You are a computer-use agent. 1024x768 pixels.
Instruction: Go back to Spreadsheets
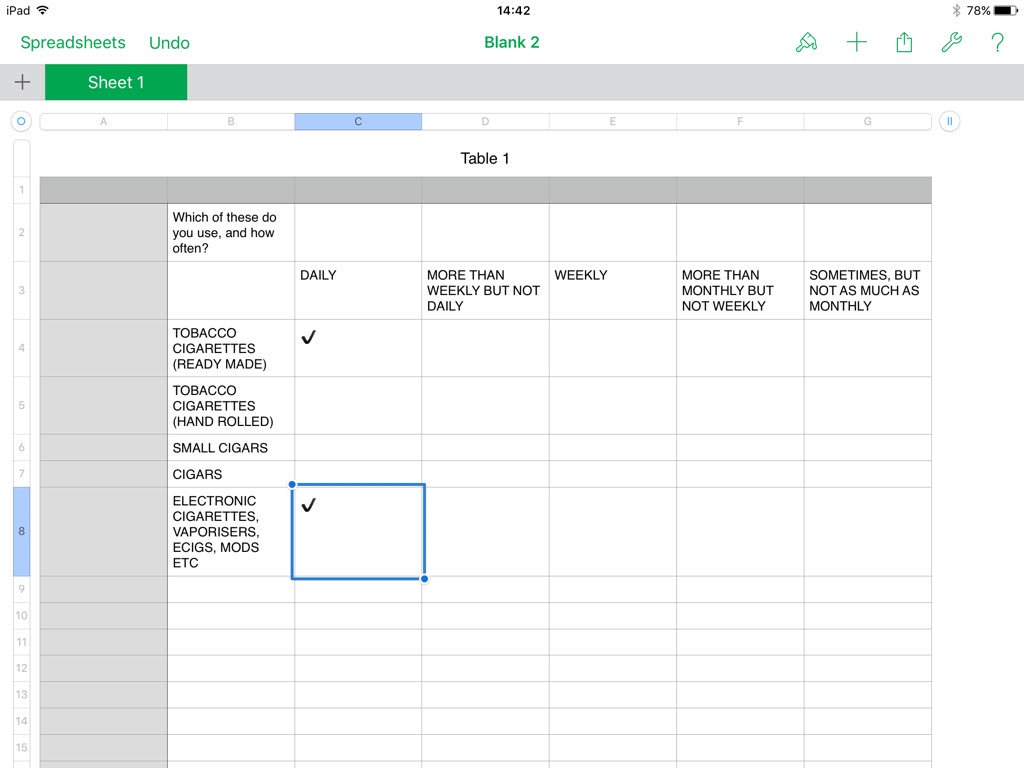(72, 42)
